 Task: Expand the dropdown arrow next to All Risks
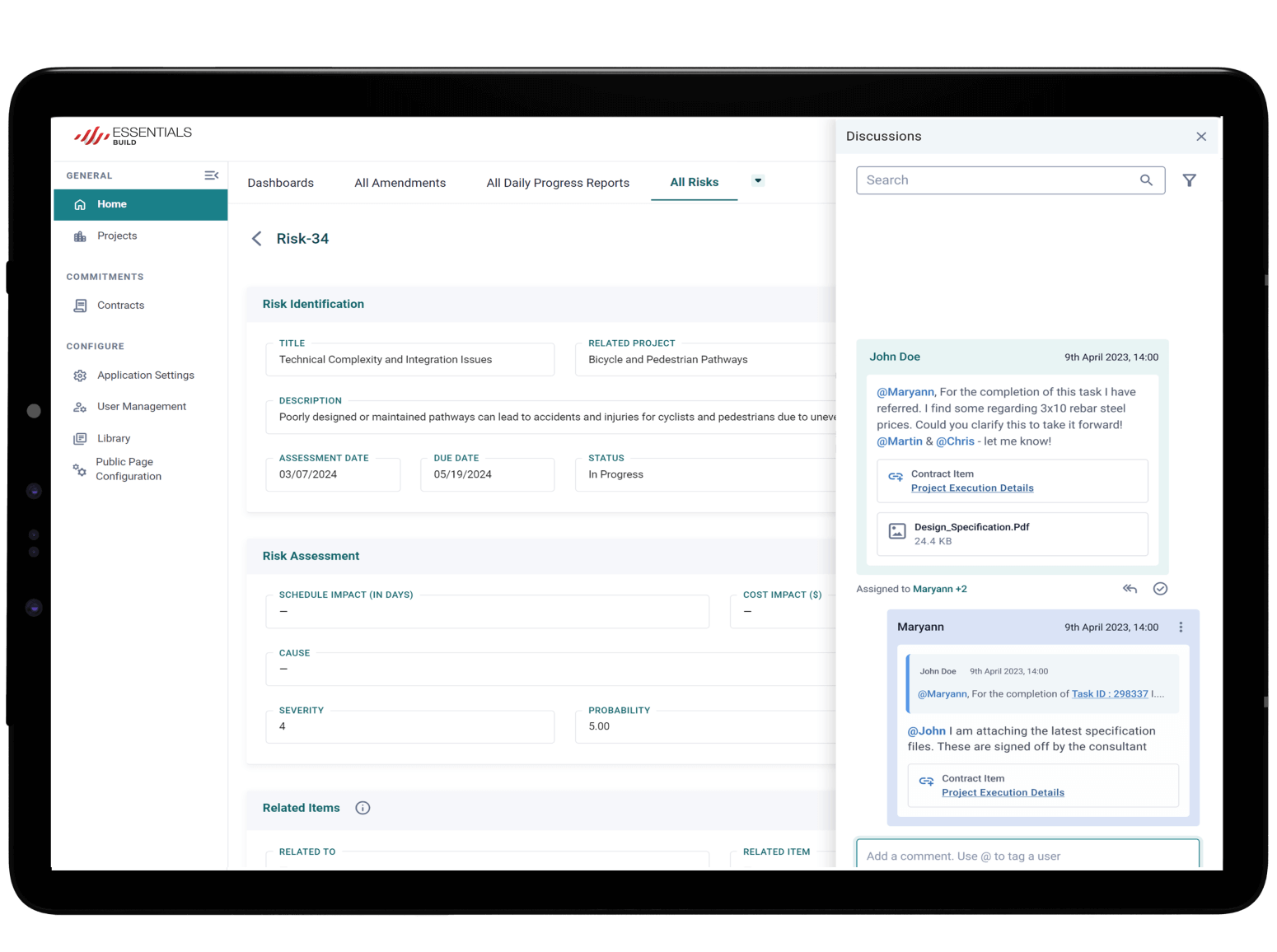(x=758, y=181)
